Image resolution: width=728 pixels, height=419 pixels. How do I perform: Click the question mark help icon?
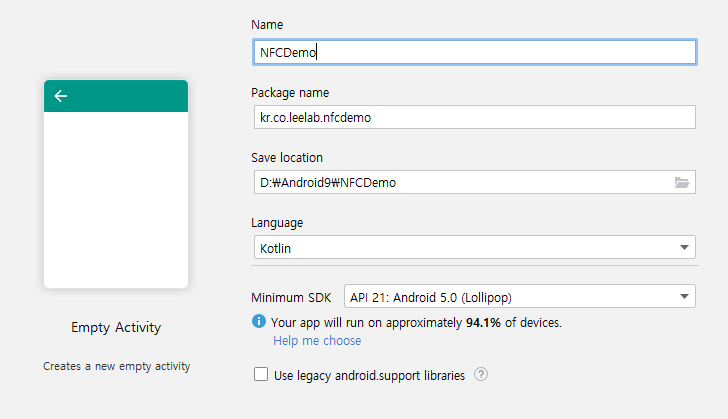pos(481,375)
